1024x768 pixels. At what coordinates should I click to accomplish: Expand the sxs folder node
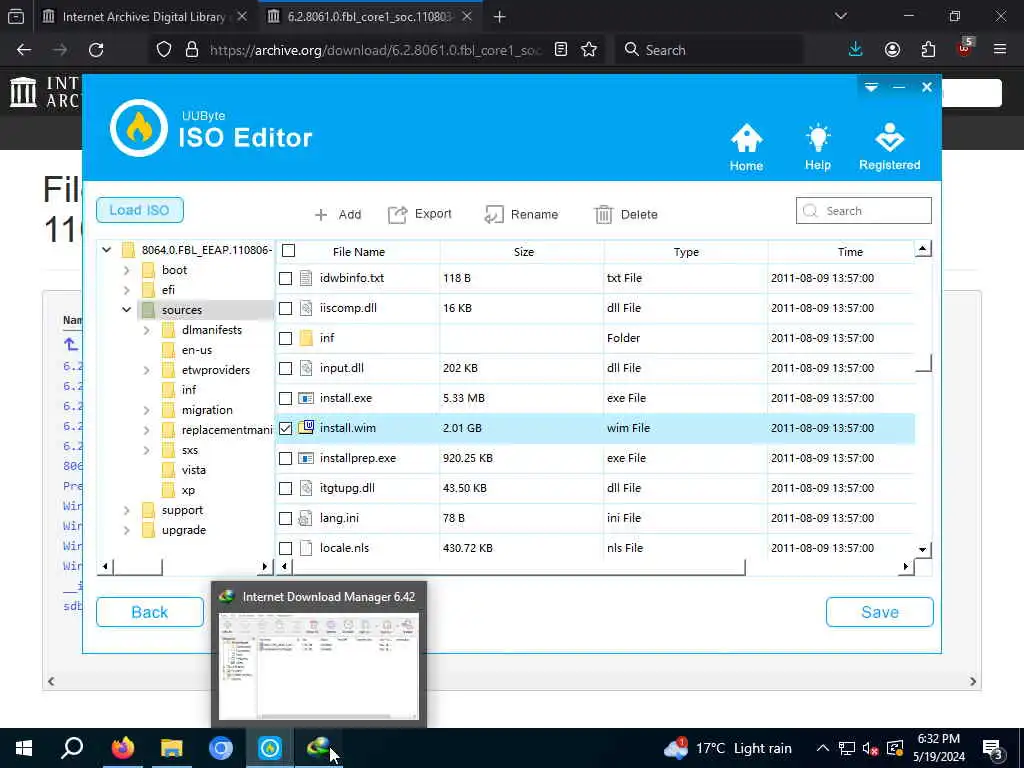[147, 450]
